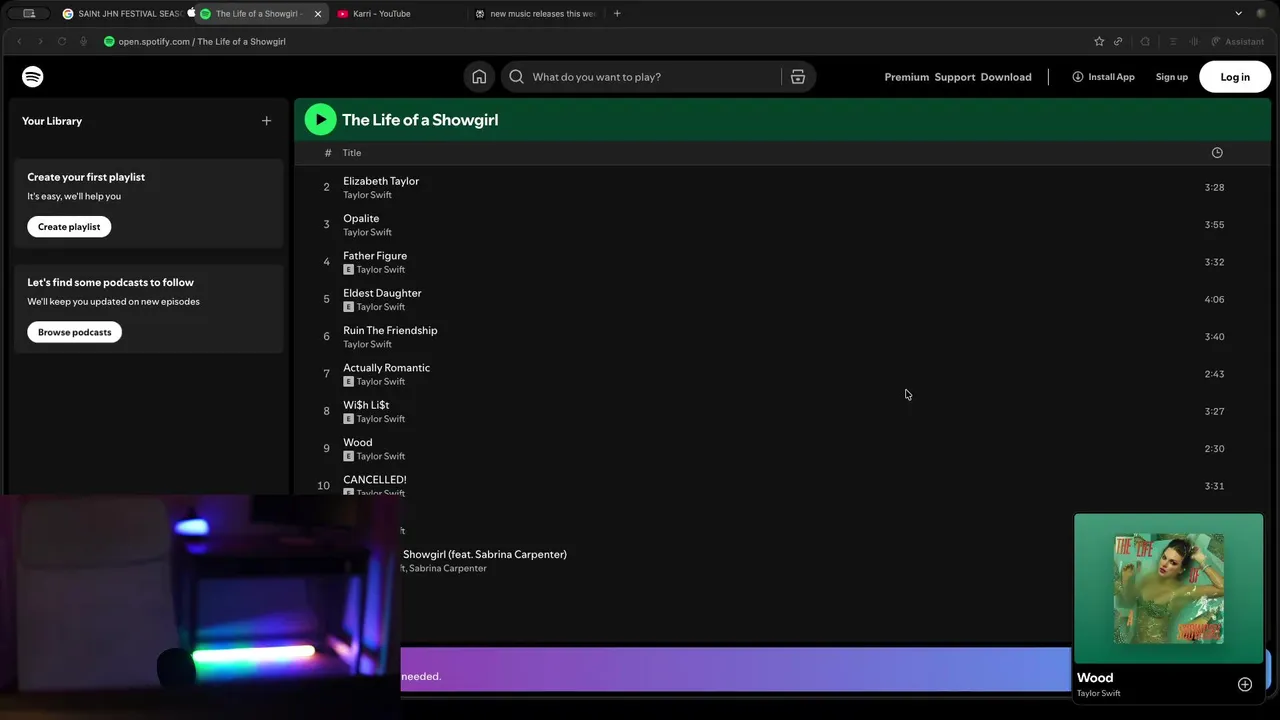
Task: Click the Spotify site icon in the address bar
Action: point(109,41)
